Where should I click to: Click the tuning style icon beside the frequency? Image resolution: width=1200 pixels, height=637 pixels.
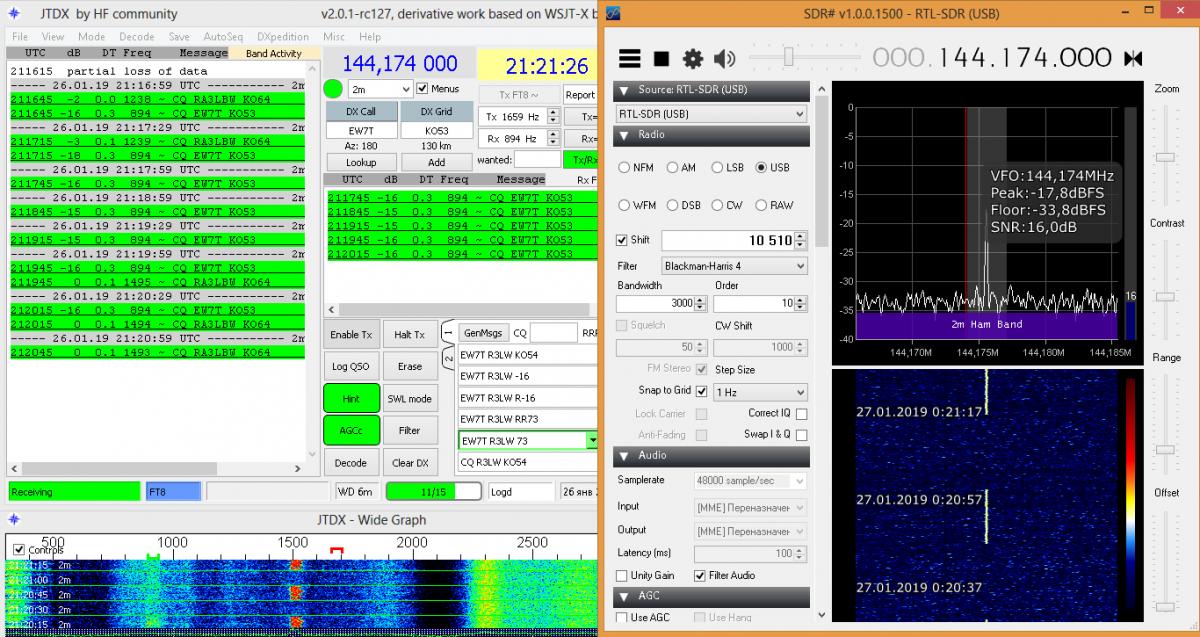(1132, 58)
